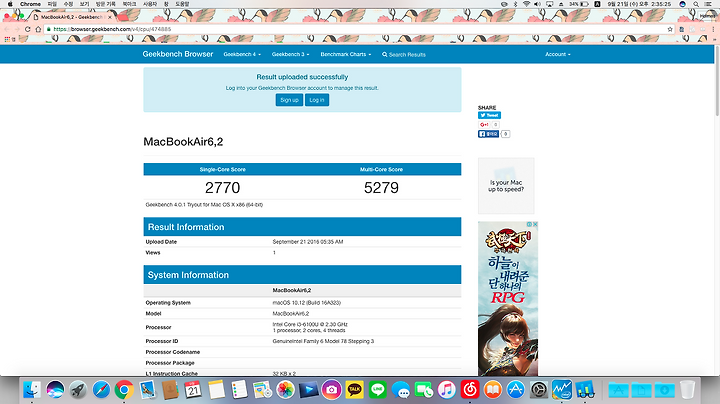This screenshot has width=720, height=404.
Task: Open App Store in the dock
Action: 516,390
